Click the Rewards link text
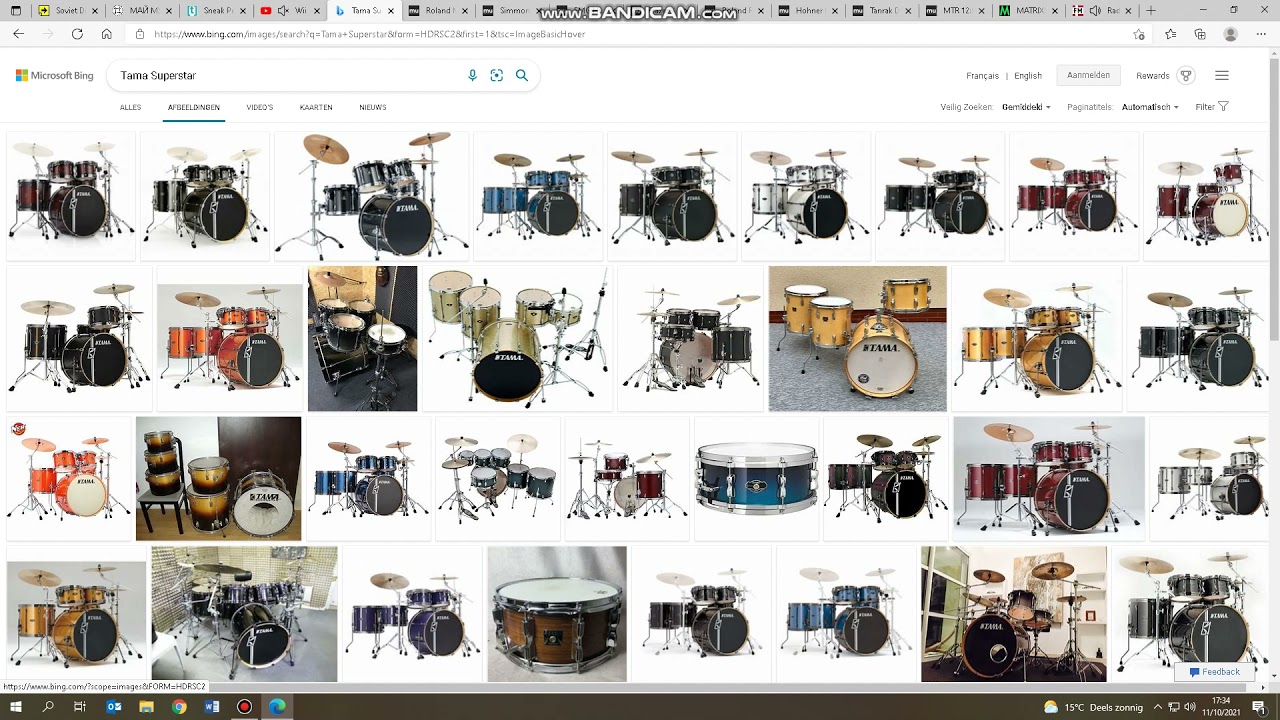 click(x=1152, y=75)
